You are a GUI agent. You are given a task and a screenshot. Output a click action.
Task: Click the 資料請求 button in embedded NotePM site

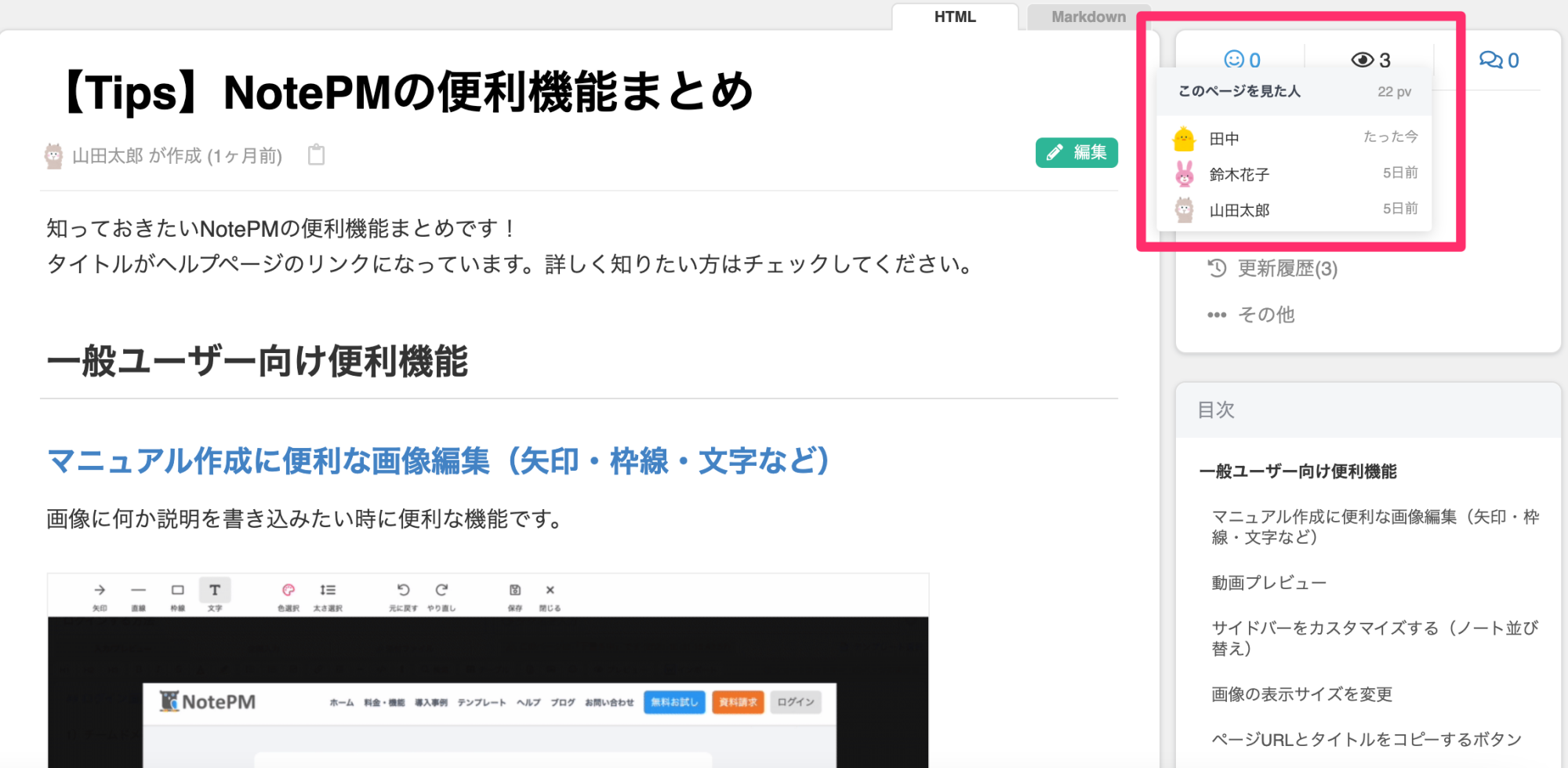739,702
